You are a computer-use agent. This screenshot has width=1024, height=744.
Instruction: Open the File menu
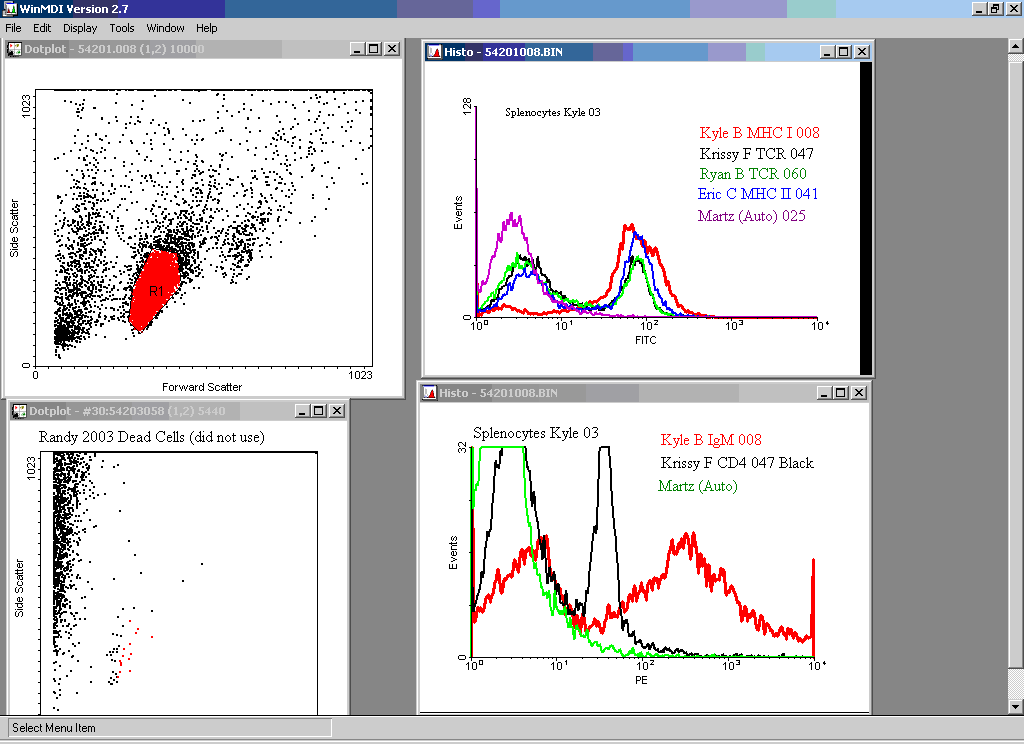(x=14, y=28)
